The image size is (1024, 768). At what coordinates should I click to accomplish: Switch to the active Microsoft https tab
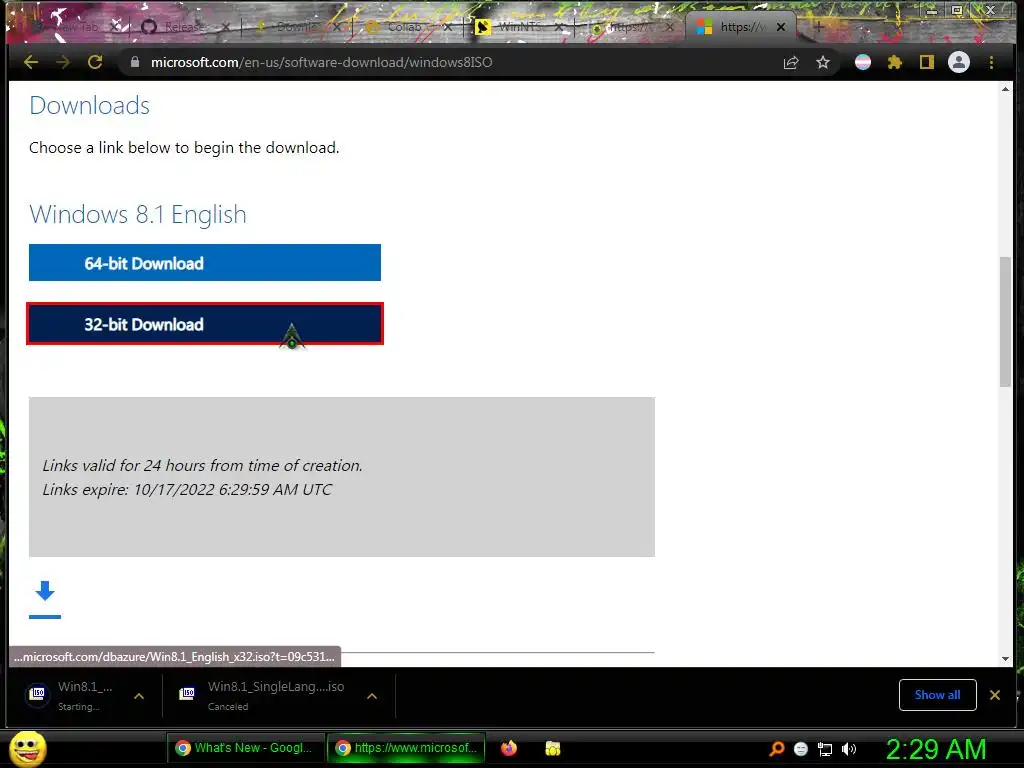click(741, 27)
